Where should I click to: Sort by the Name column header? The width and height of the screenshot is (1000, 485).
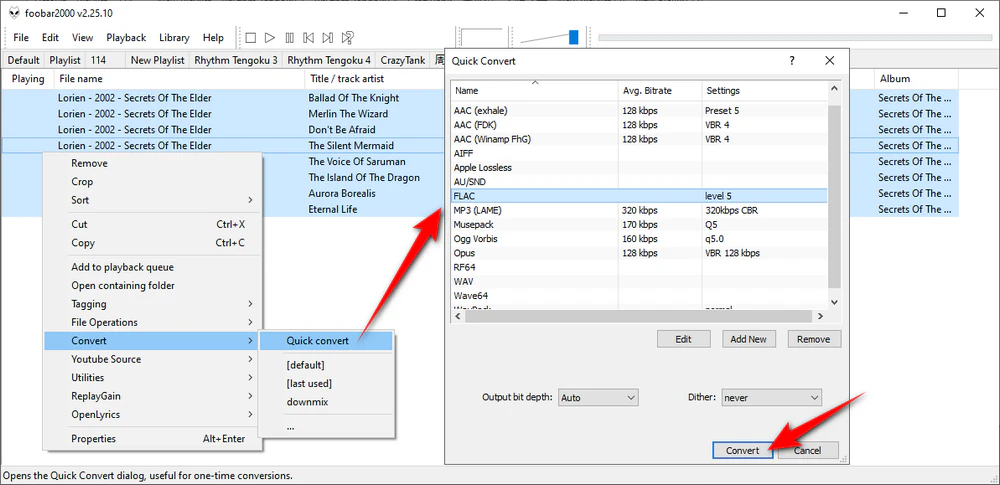pos(534,91)
